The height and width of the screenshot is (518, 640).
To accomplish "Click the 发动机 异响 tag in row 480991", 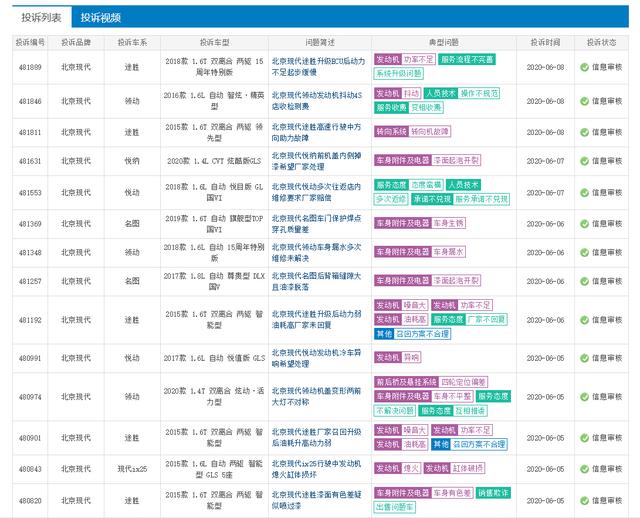I will coord(398,358).
